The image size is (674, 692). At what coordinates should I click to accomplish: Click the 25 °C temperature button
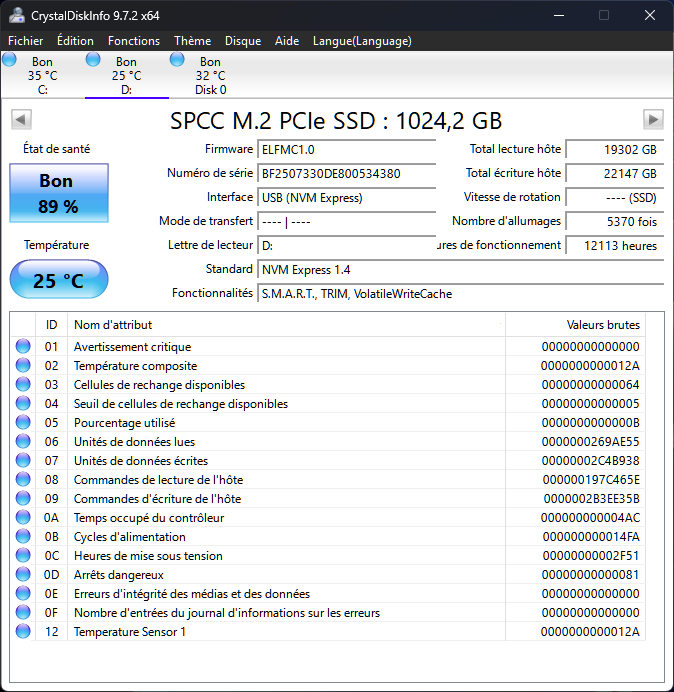[59, 279]
